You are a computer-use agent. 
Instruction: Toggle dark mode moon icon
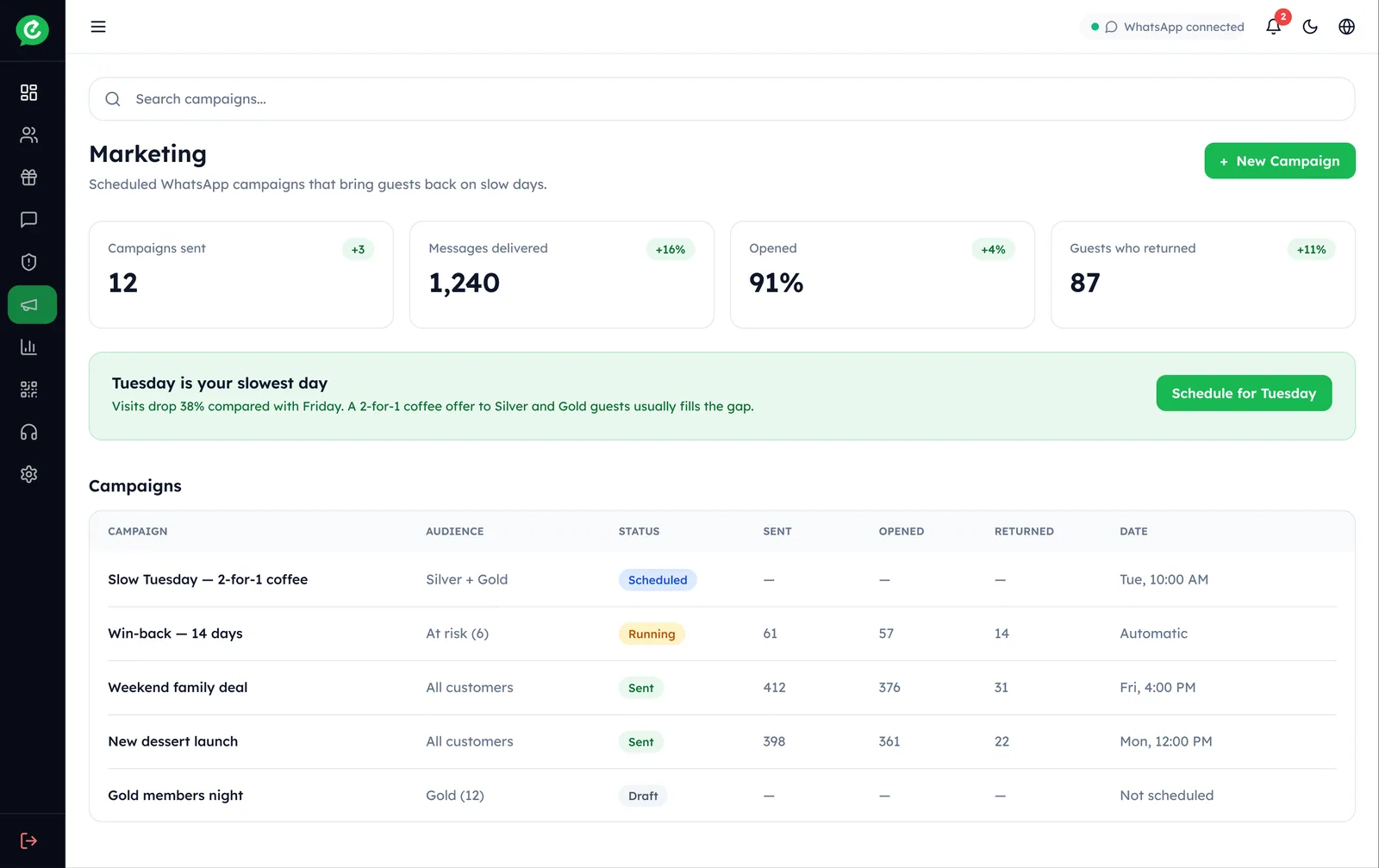click(1310, 27)
